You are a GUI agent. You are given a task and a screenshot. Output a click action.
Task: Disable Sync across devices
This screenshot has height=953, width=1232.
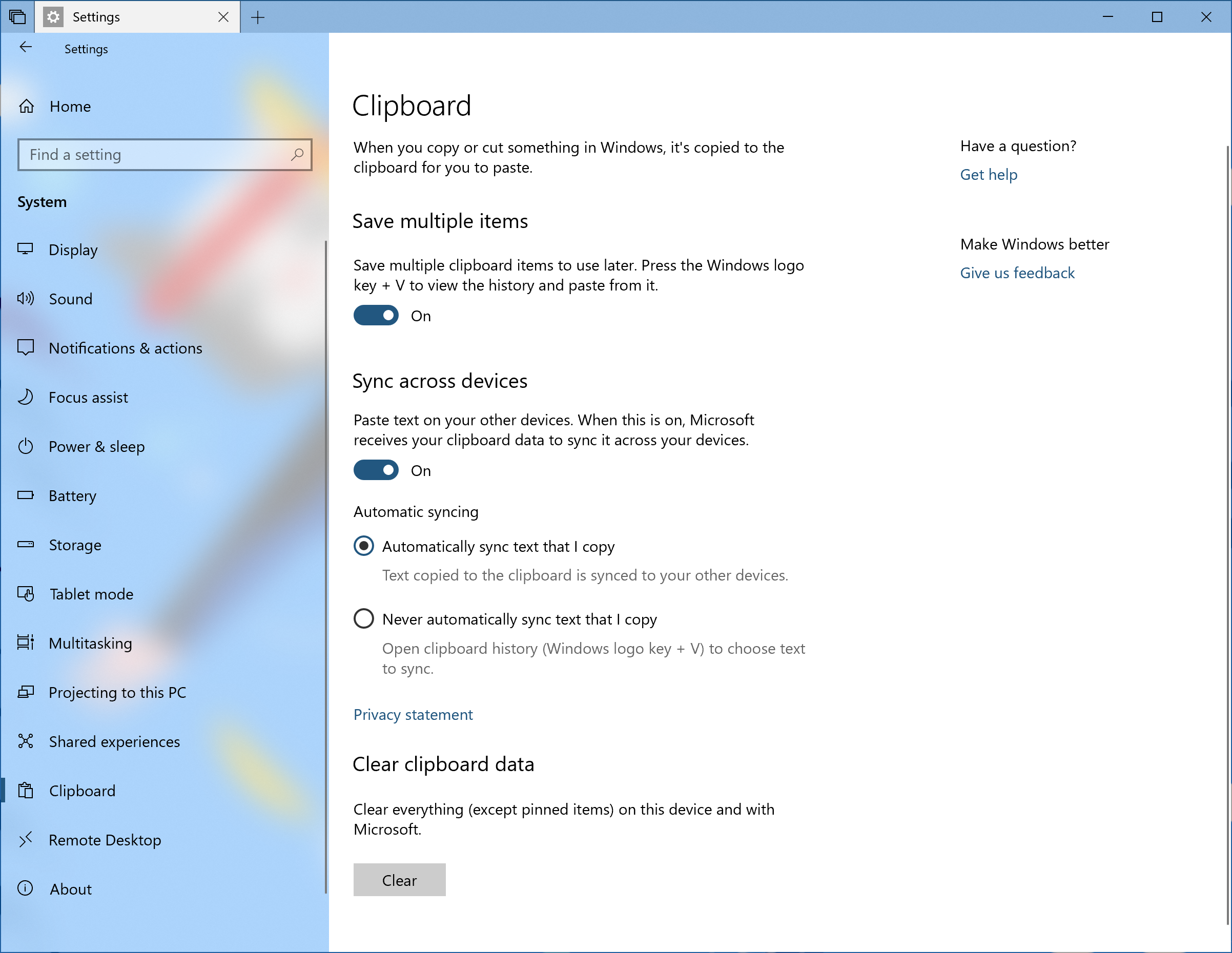376,470
